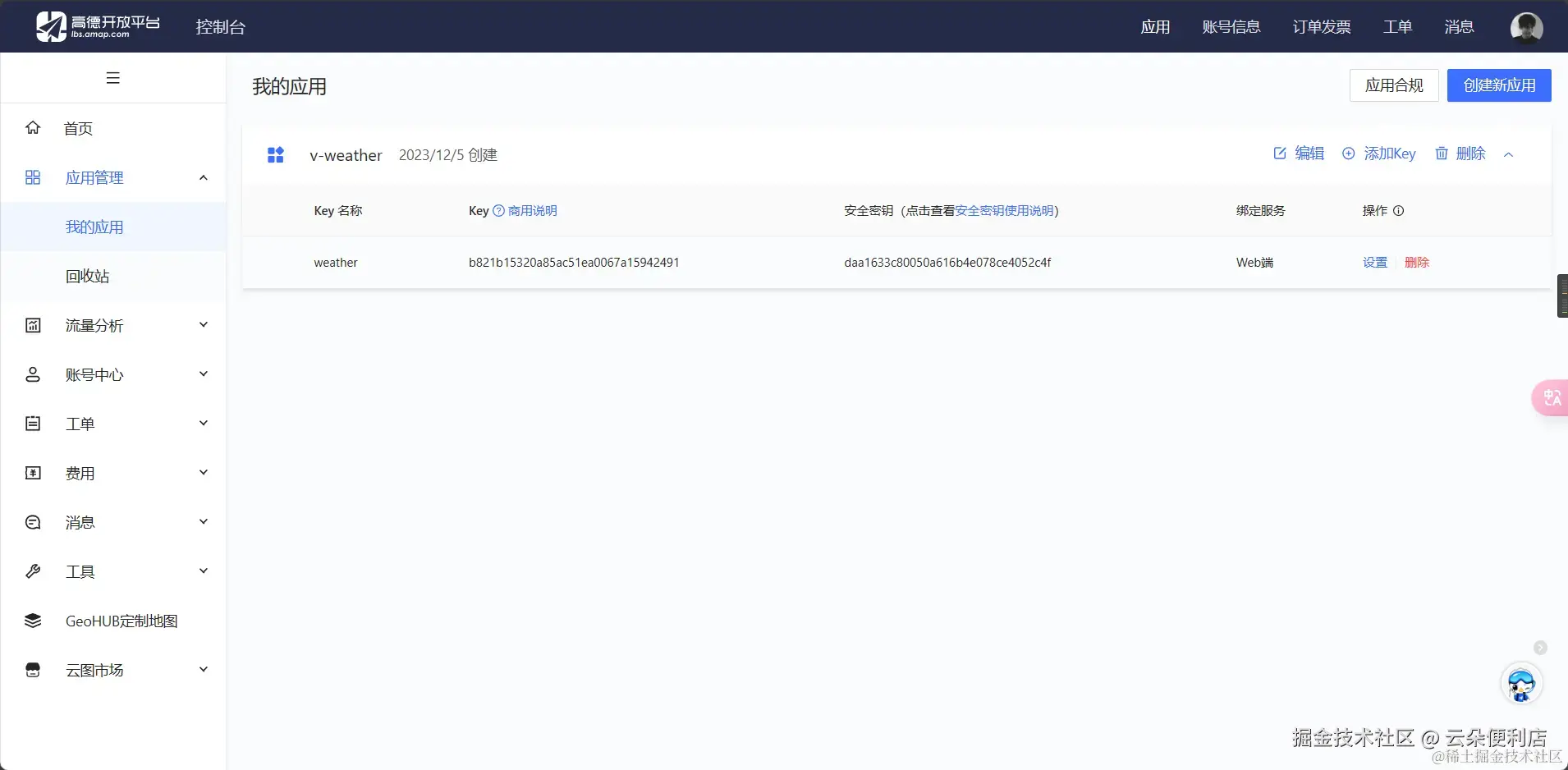This screenshot has height=770, width=1568.
Task: Expand the 云图市场 menu chevron
Action: pyautogui.click(x=204, y=670)
